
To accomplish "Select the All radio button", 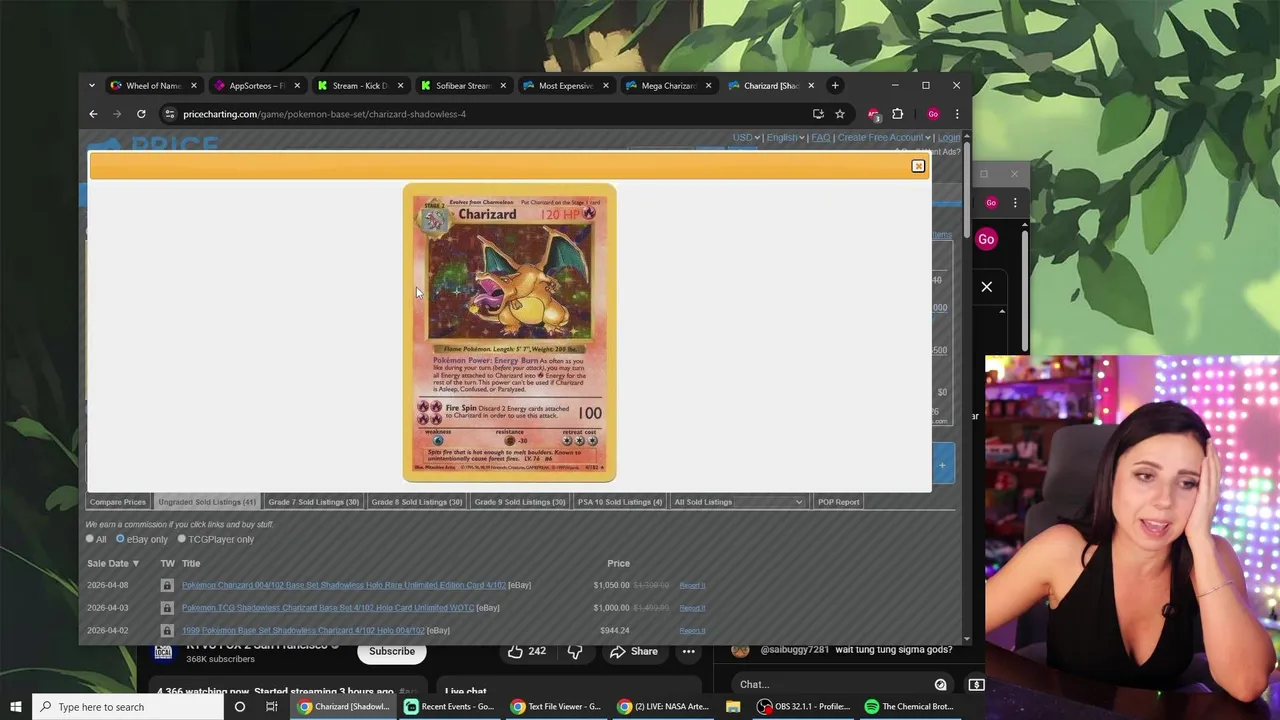I will (x=90, y=539).
